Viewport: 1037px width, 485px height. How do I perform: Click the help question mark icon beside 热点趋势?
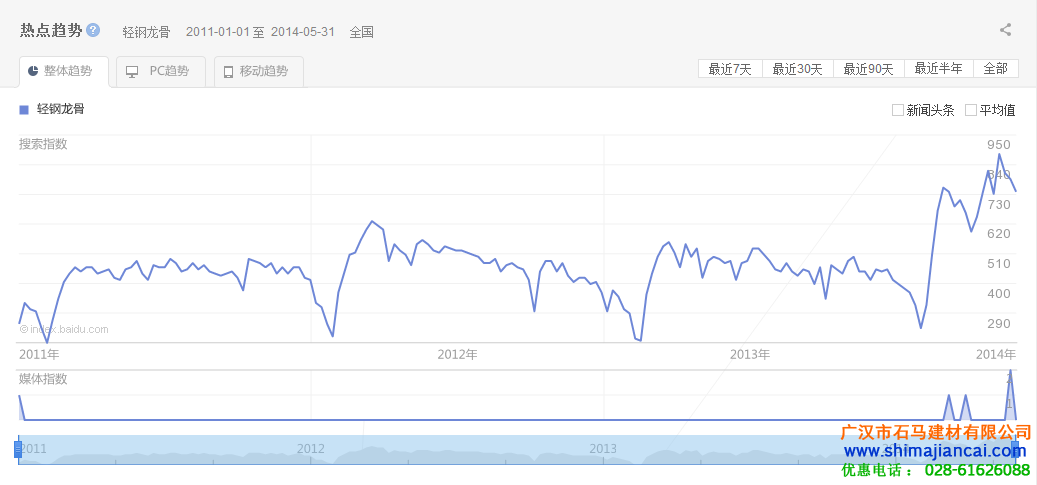(x=93, y=30)
